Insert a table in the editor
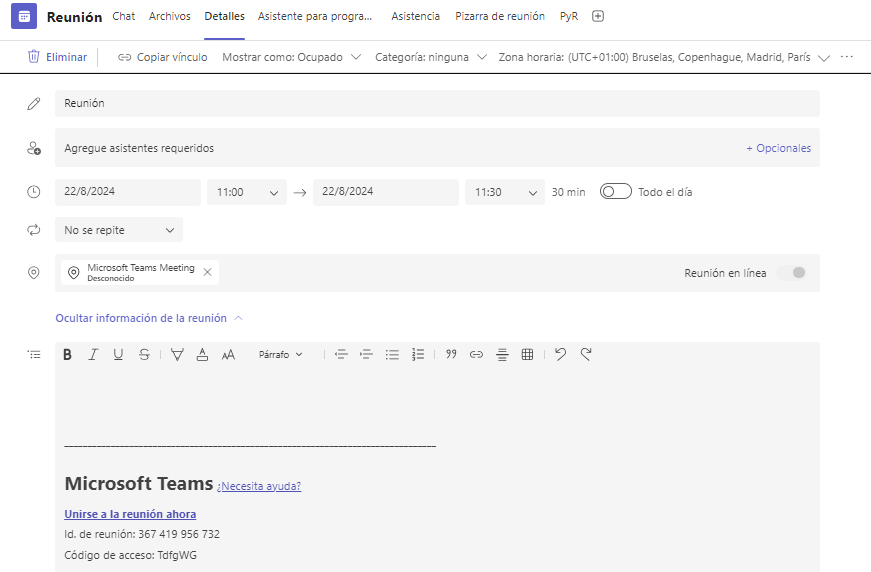 click(x=528, y=354)
